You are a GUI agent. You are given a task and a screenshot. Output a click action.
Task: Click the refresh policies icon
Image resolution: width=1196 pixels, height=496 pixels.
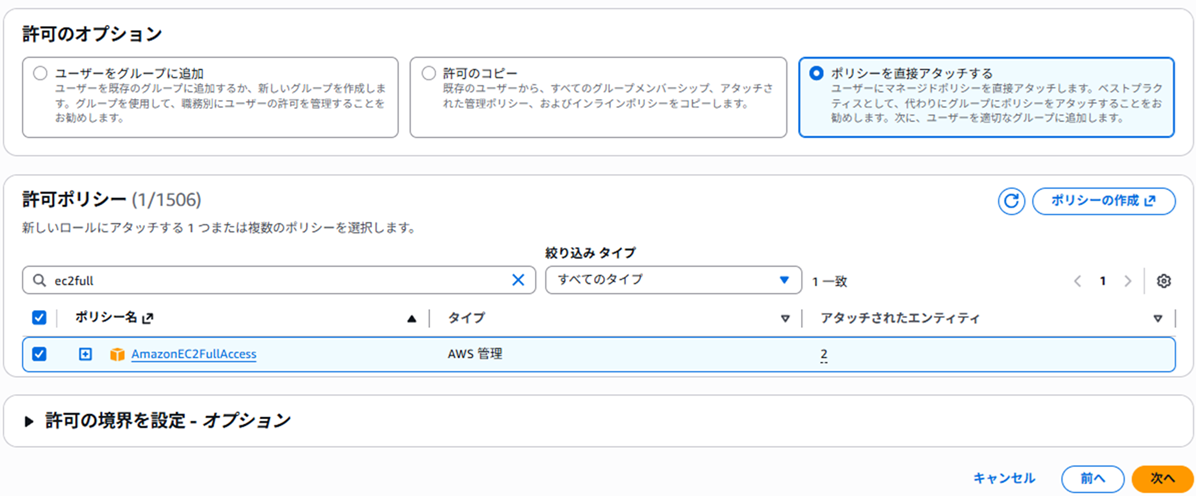click(x=1011, y=201)
